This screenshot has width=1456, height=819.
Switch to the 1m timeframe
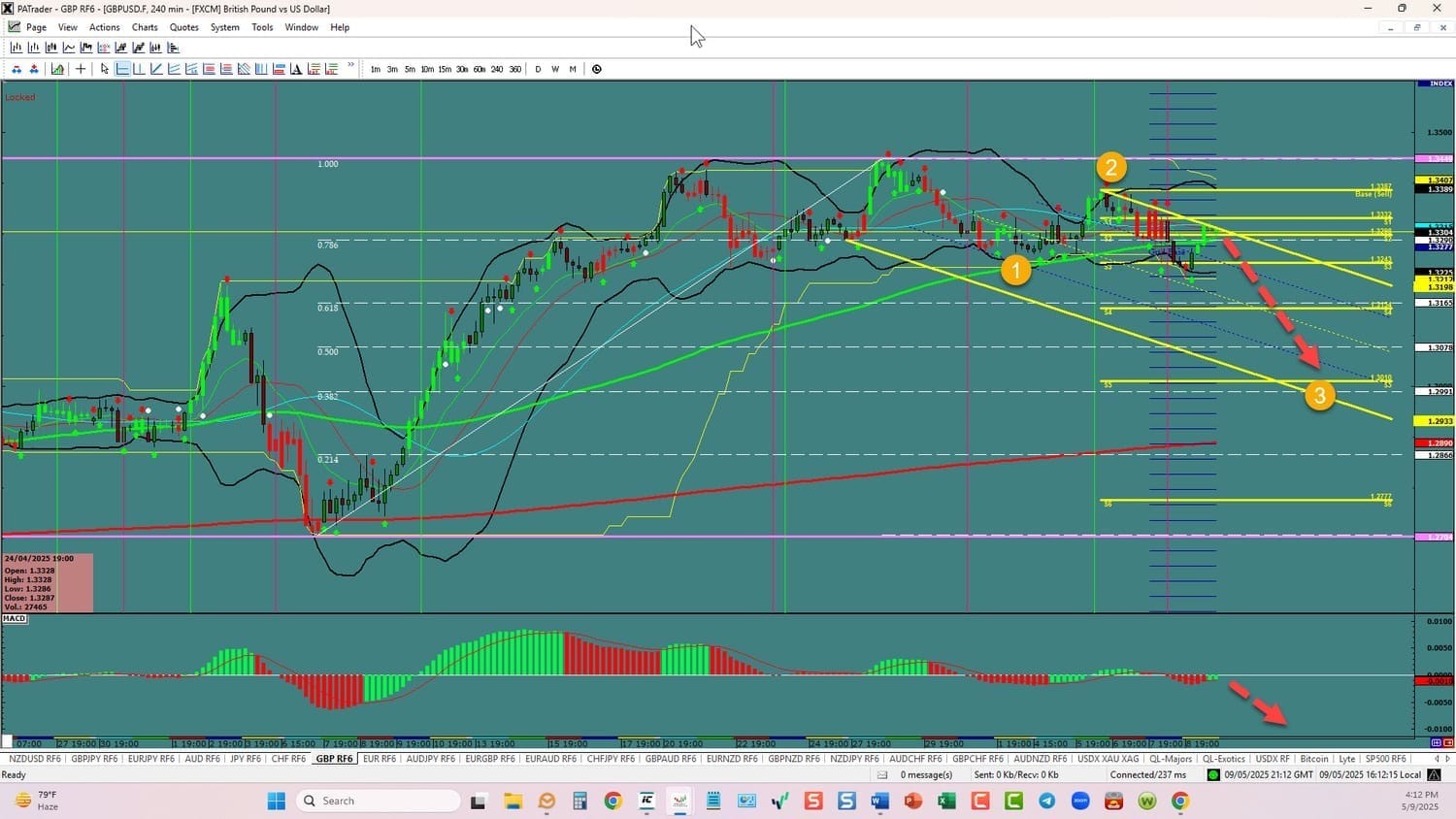pos(376,69)
